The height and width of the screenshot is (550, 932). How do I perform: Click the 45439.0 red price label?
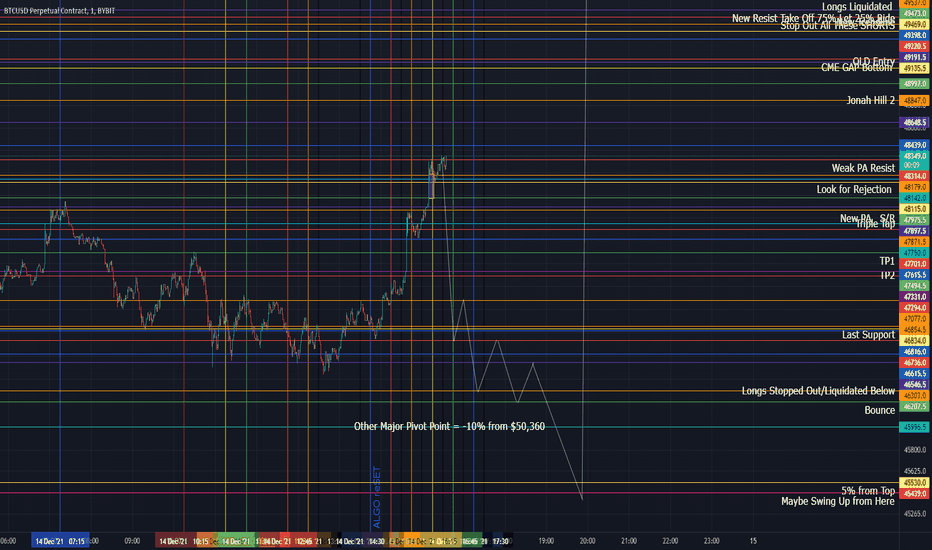pyautogui.click(x=914, y=494)
